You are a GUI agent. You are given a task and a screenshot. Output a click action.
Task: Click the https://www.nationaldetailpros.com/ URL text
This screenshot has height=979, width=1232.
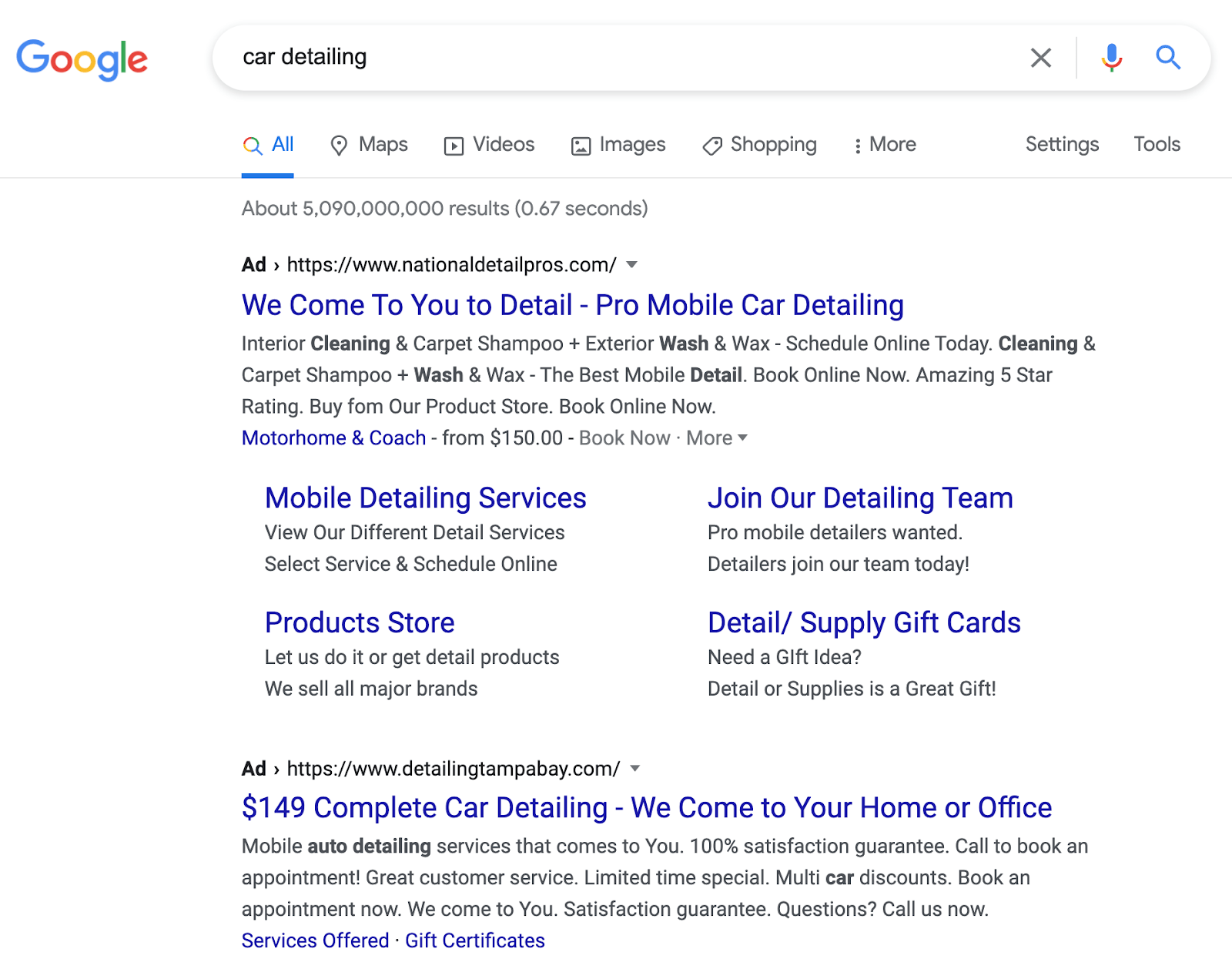[x=452, y=265]
